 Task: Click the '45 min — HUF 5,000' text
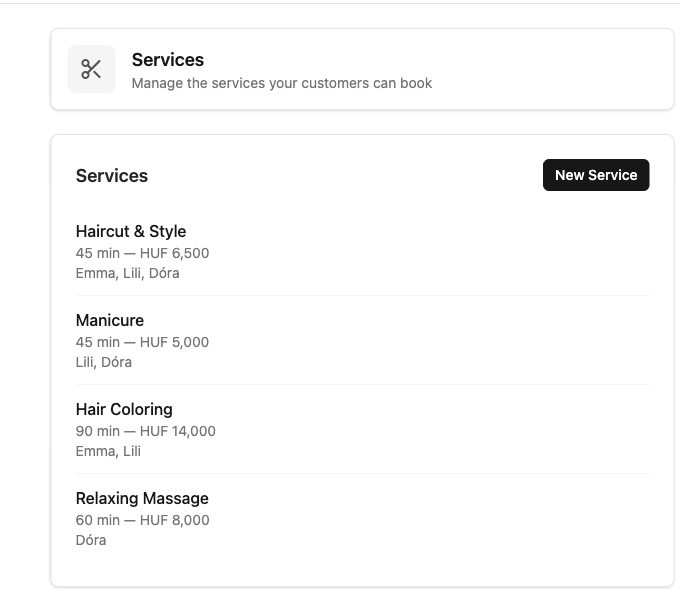click(142, 342)
